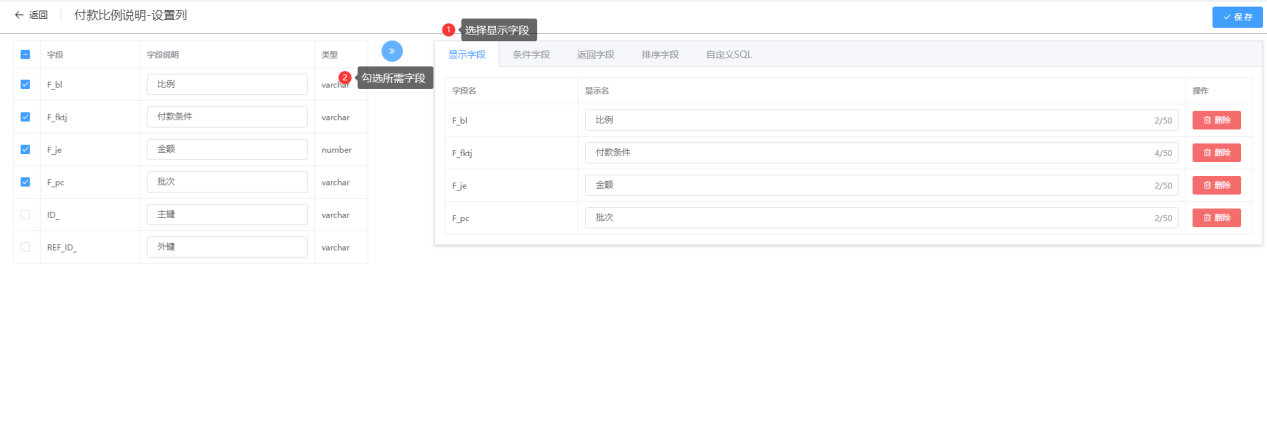Click the 显示名 column header
This screenshot has height=429, width=1267.
pos(597,90)
